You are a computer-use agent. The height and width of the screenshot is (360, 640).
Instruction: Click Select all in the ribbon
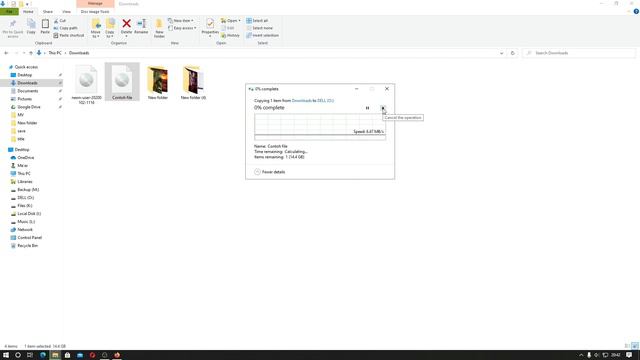tap(257, 20)
